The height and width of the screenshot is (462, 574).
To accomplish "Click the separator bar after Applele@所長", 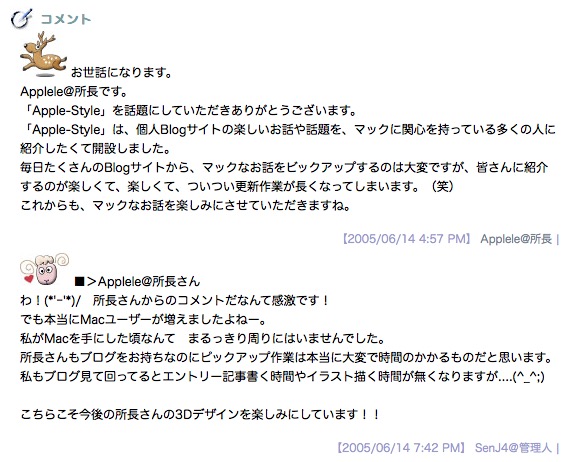I will 558,239.
